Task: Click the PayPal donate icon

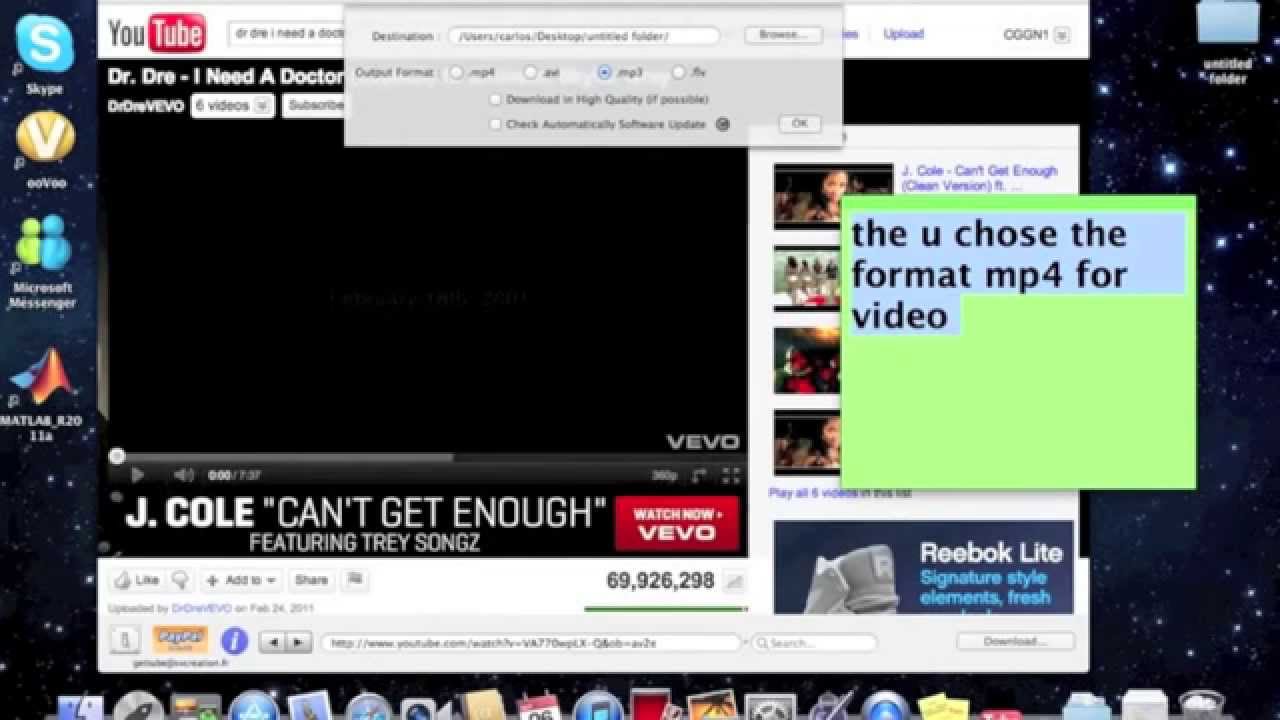Action: tap(180, 639)
